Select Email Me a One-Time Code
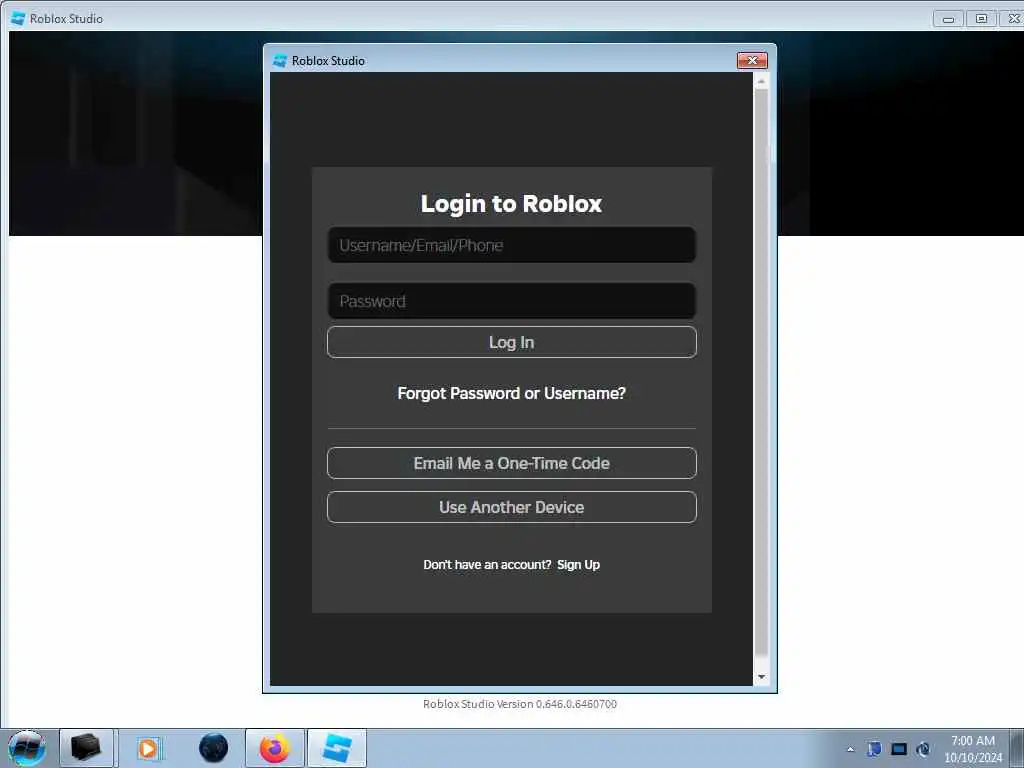 point(511,463)
